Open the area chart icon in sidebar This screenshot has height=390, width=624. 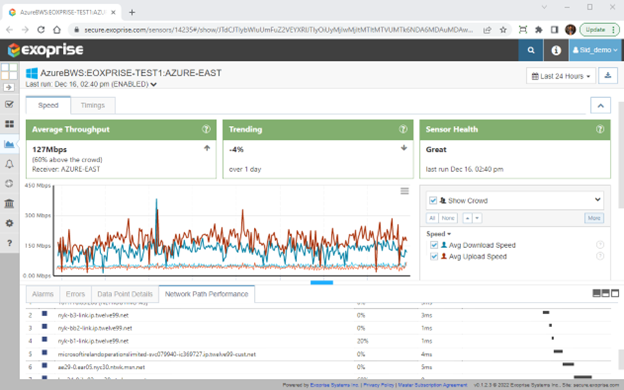[9, 144]
